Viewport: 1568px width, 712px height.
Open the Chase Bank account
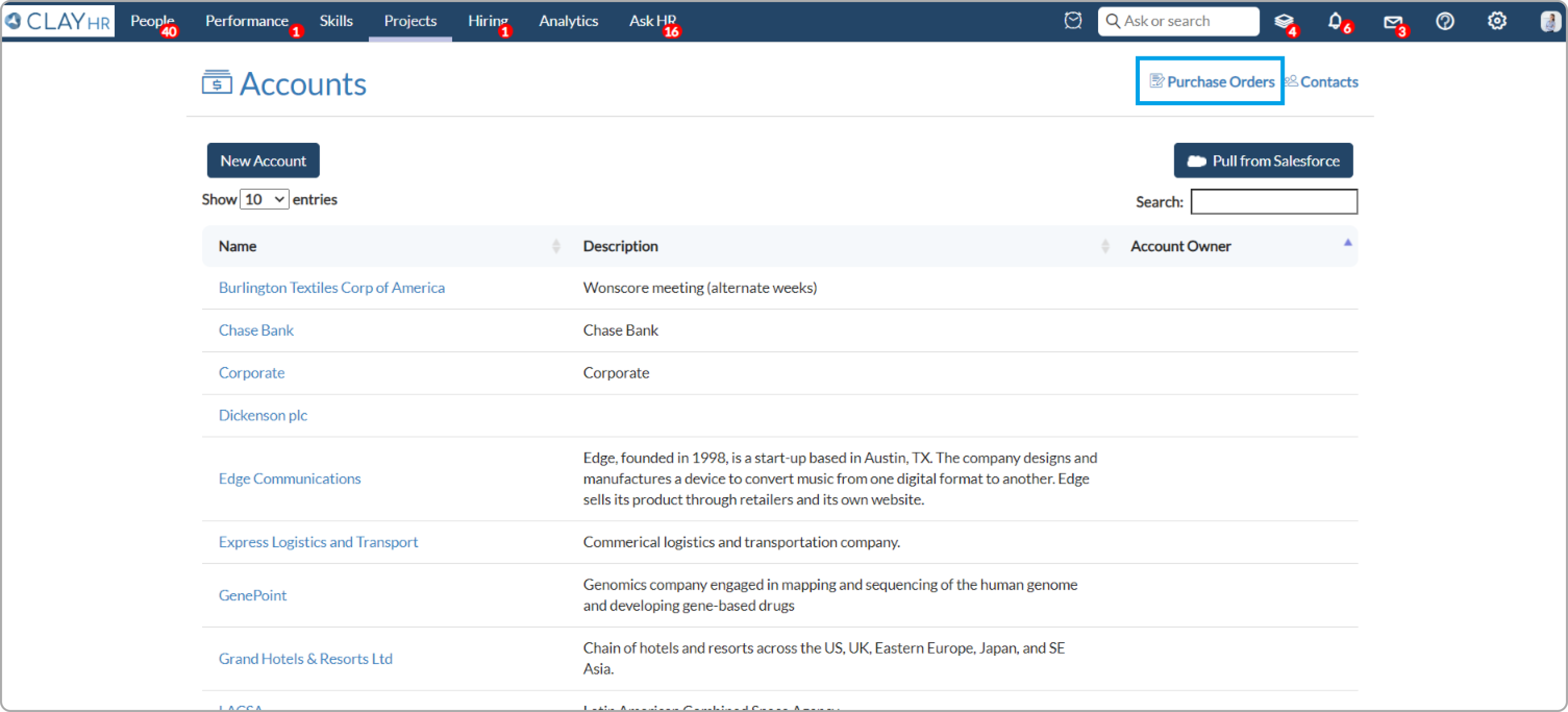[x=256, y=330]
